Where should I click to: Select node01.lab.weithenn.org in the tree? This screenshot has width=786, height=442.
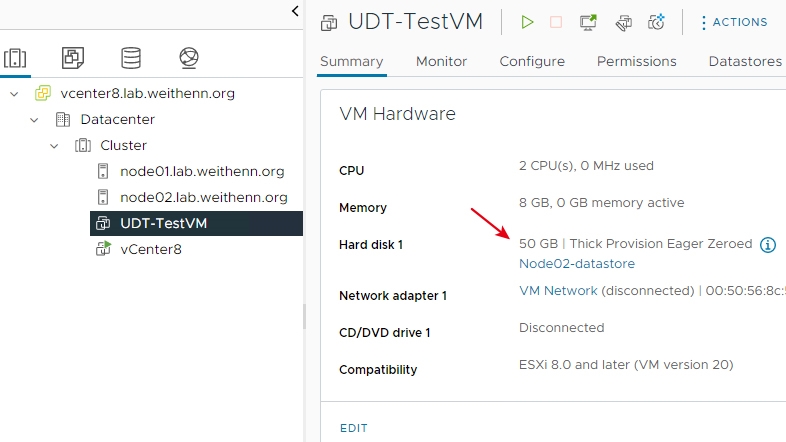202,171
